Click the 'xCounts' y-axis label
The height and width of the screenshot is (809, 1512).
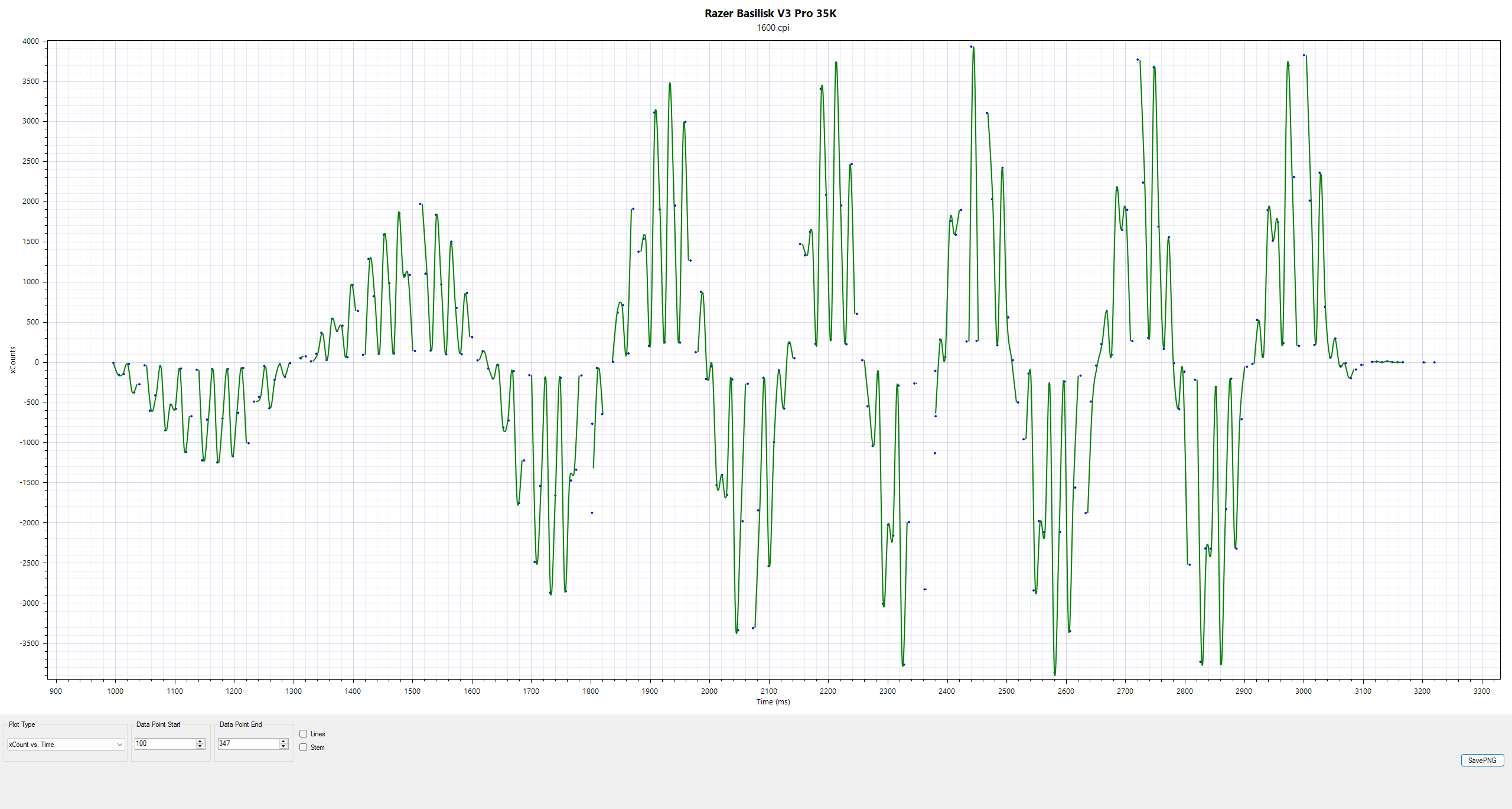click(x=13, y=360)
